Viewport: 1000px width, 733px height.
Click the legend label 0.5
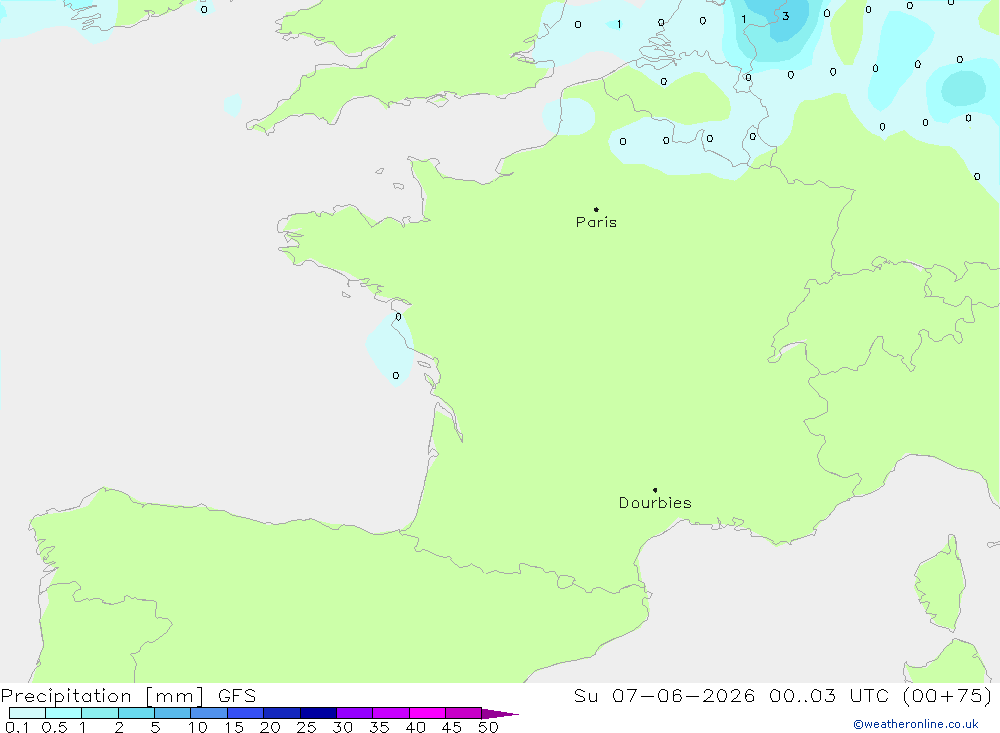[x=54, y=727]
